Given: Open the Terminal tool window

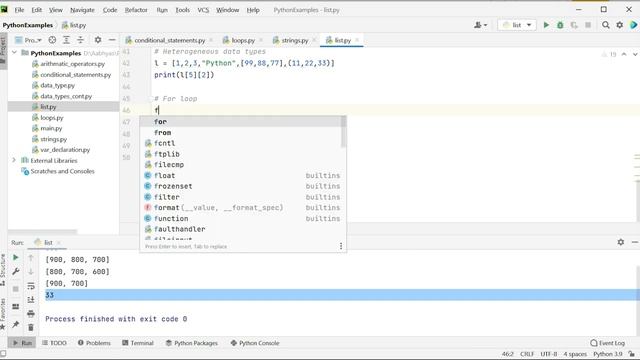Looking at the screenshot, I should pyautogui.click(x=138, y=343).
